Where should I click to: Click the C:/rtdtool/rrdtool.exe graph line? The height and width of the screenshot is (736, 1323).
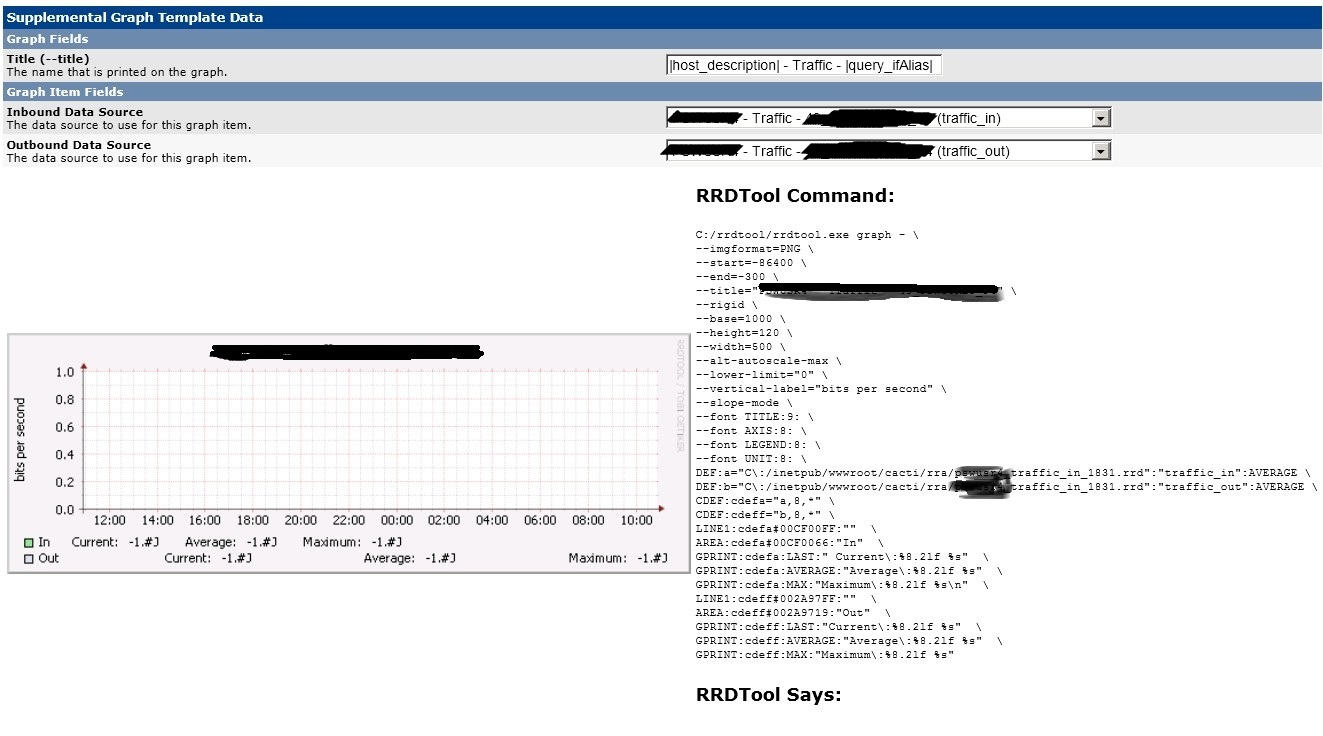click(806, 234)
